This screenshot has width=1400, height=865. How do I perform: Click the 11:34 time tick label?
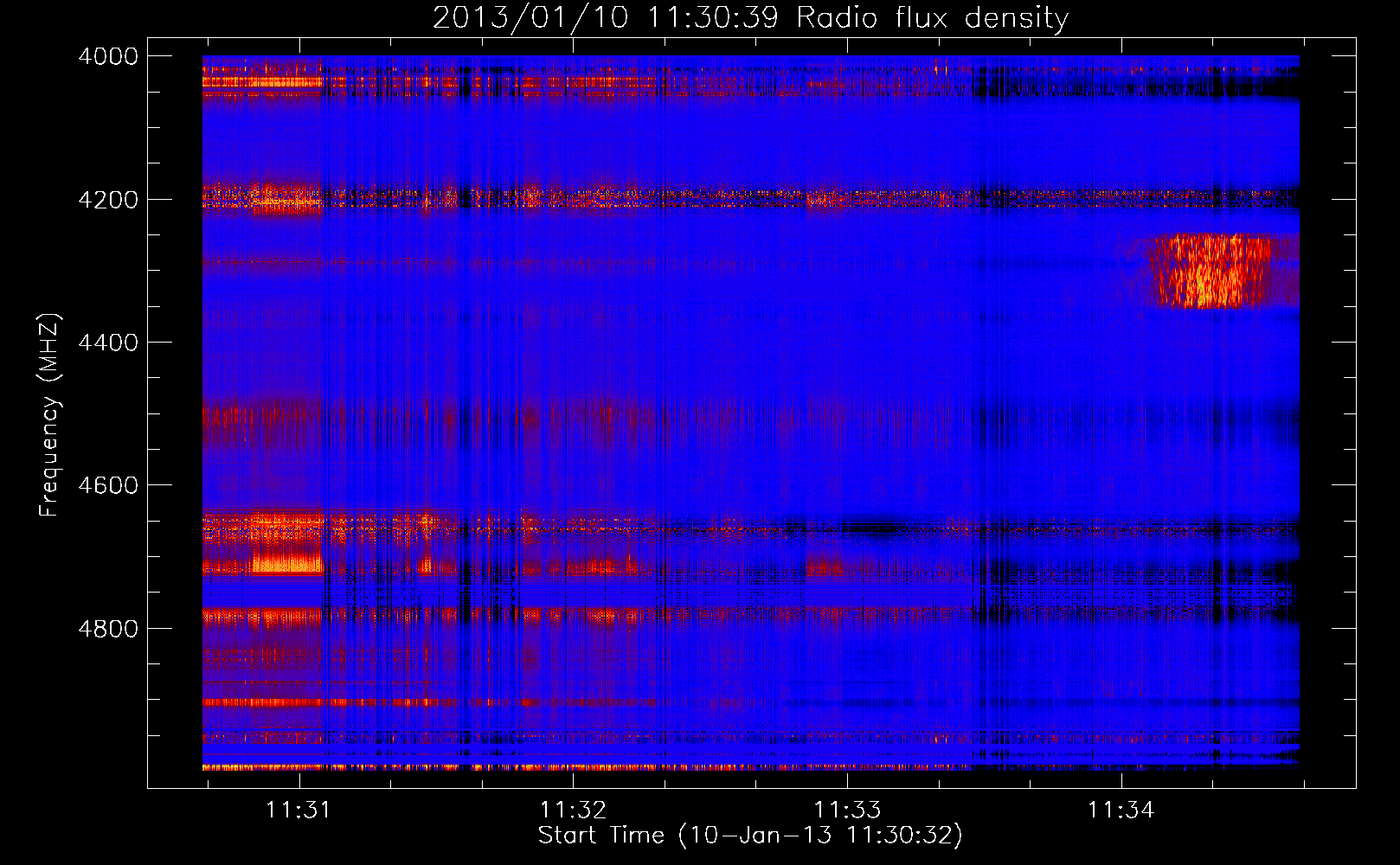click(1121, 810)
